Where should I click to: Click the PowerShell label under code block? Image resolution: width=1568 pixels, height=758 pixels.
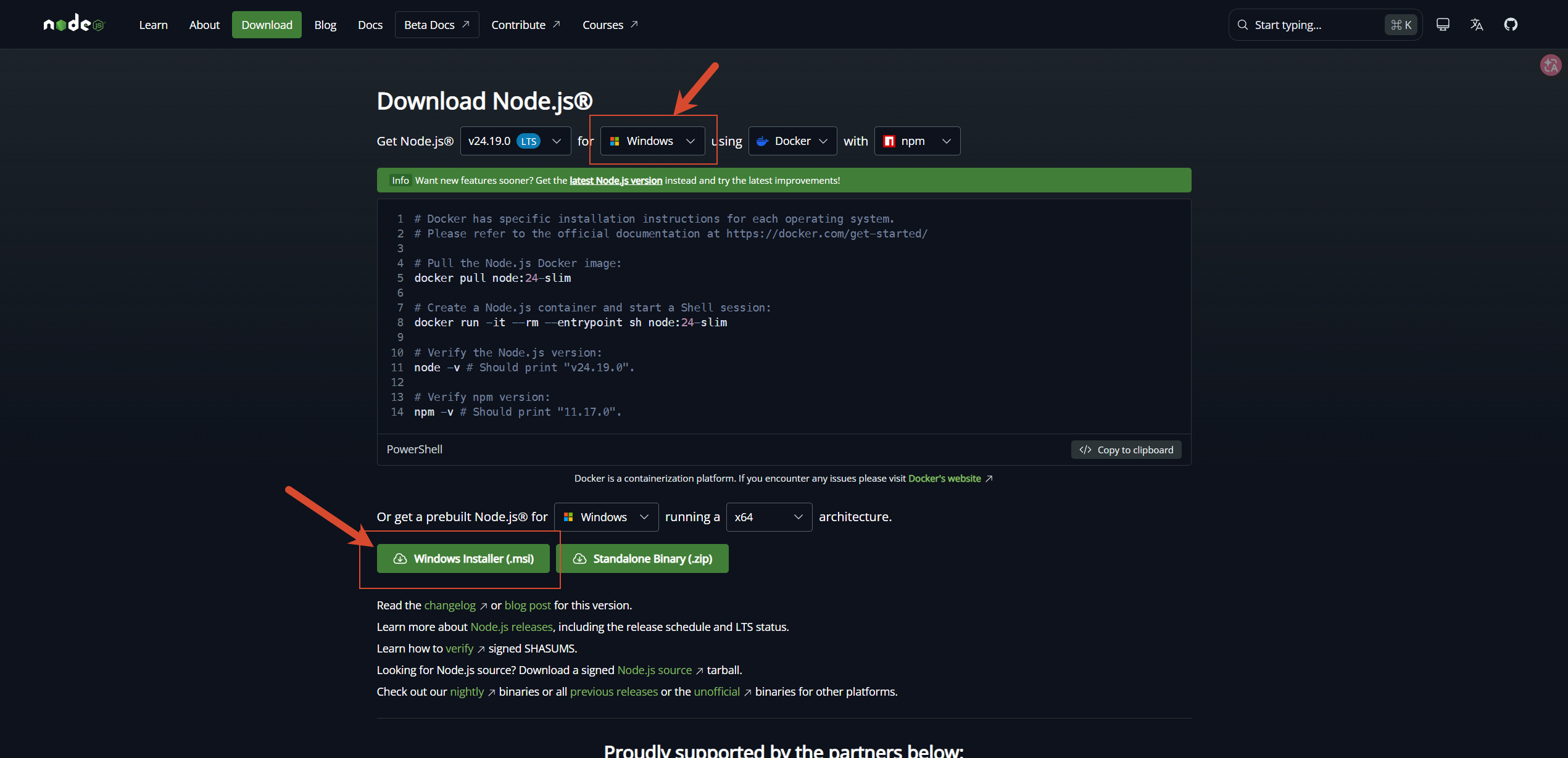414,450
